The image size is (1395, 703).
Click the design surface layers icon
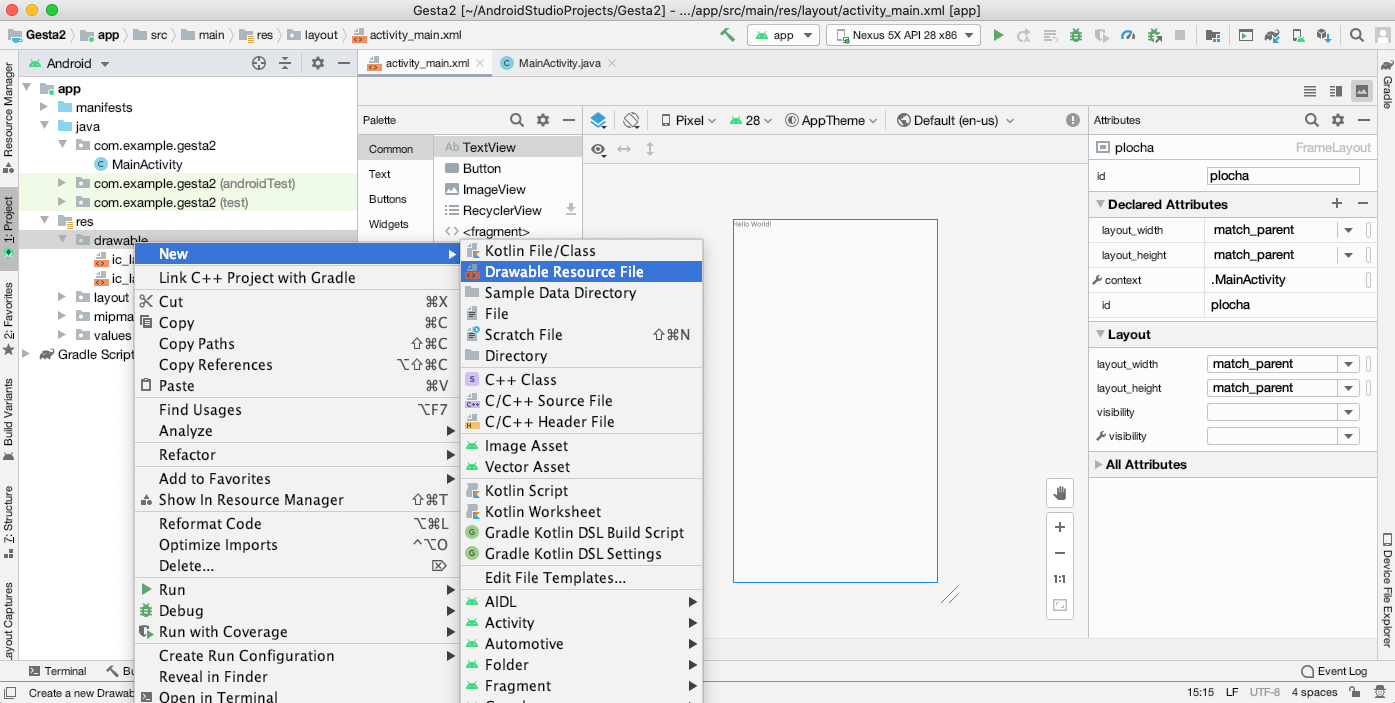click(598, 120)
